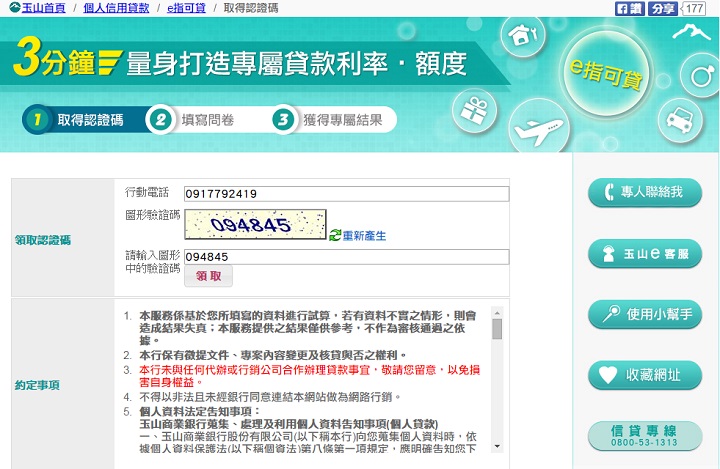Click the ring bubble icon
This screenshot has width=720, height=469.
(701, 76)
